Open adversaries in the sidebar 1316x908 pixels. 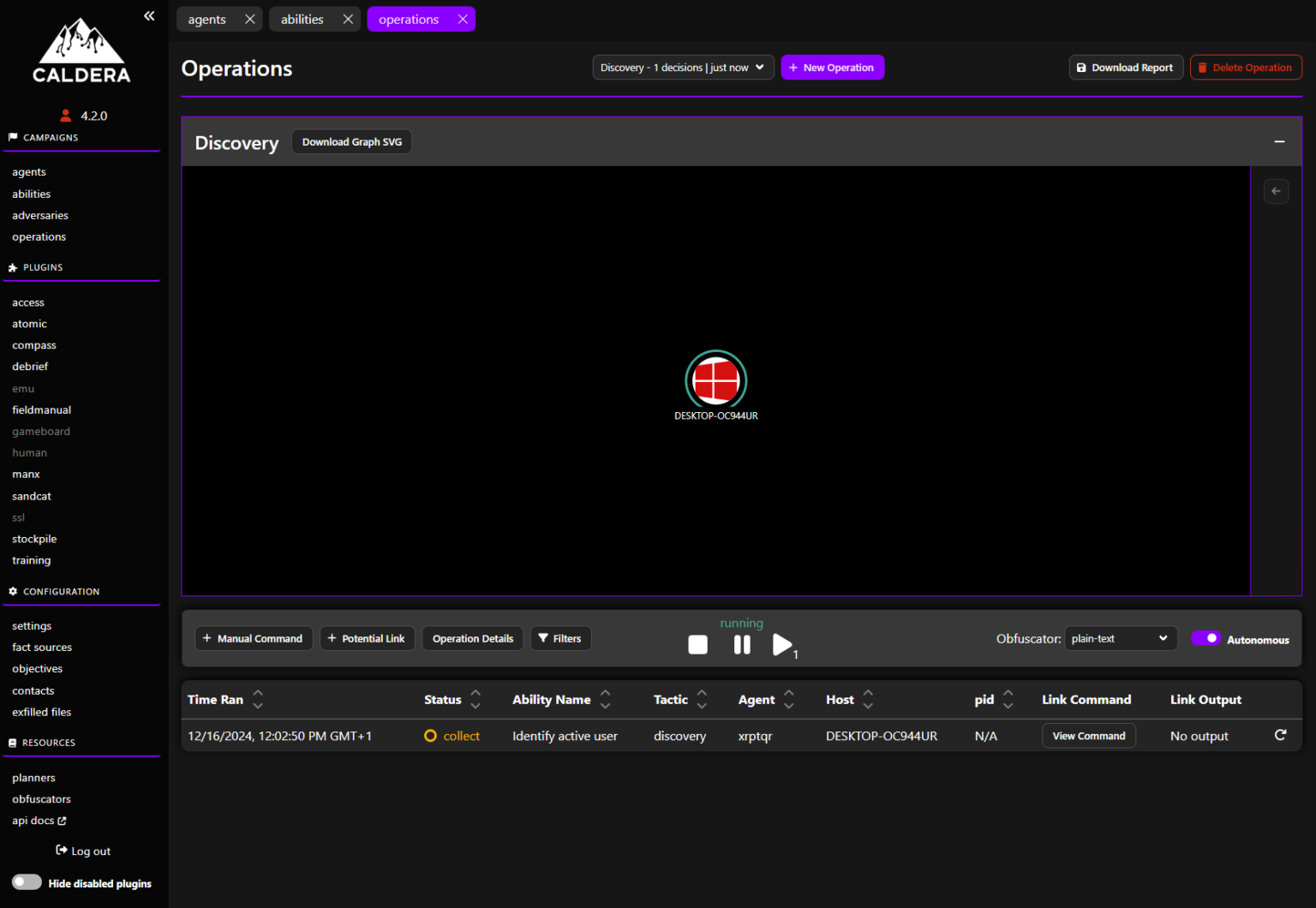(40, 216)
